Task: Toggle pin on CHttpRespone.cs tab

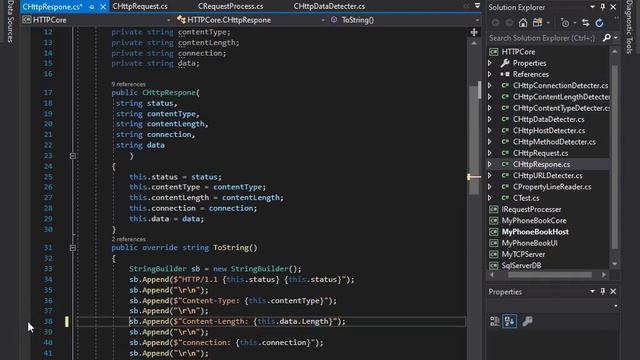Action: (x=92, y=7)
